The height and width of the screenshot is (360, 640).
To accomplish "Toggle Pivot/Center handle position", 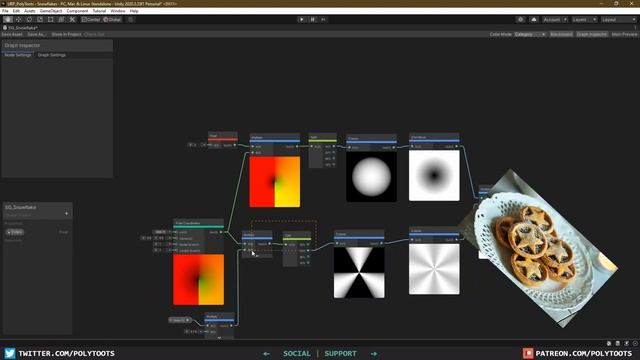I will click(x=91, y=20).
